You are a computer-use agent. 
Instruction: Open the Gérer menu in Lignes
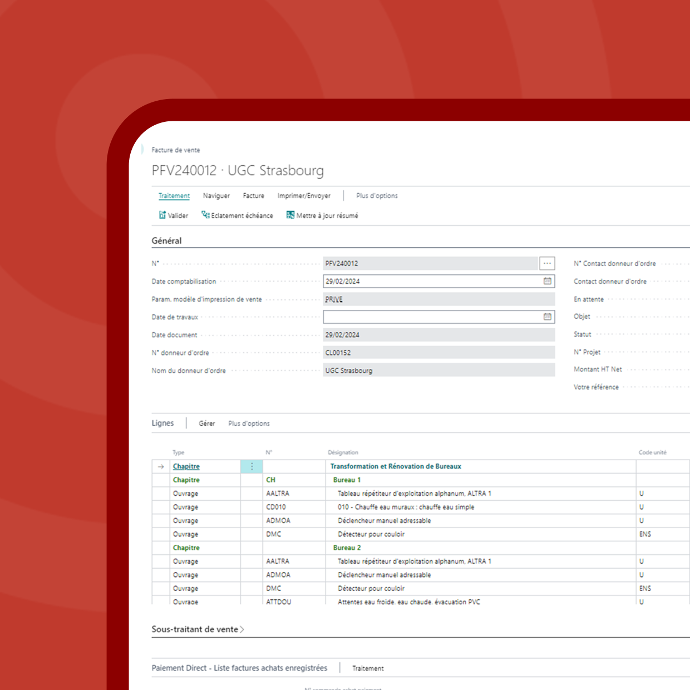click(207, 423)
